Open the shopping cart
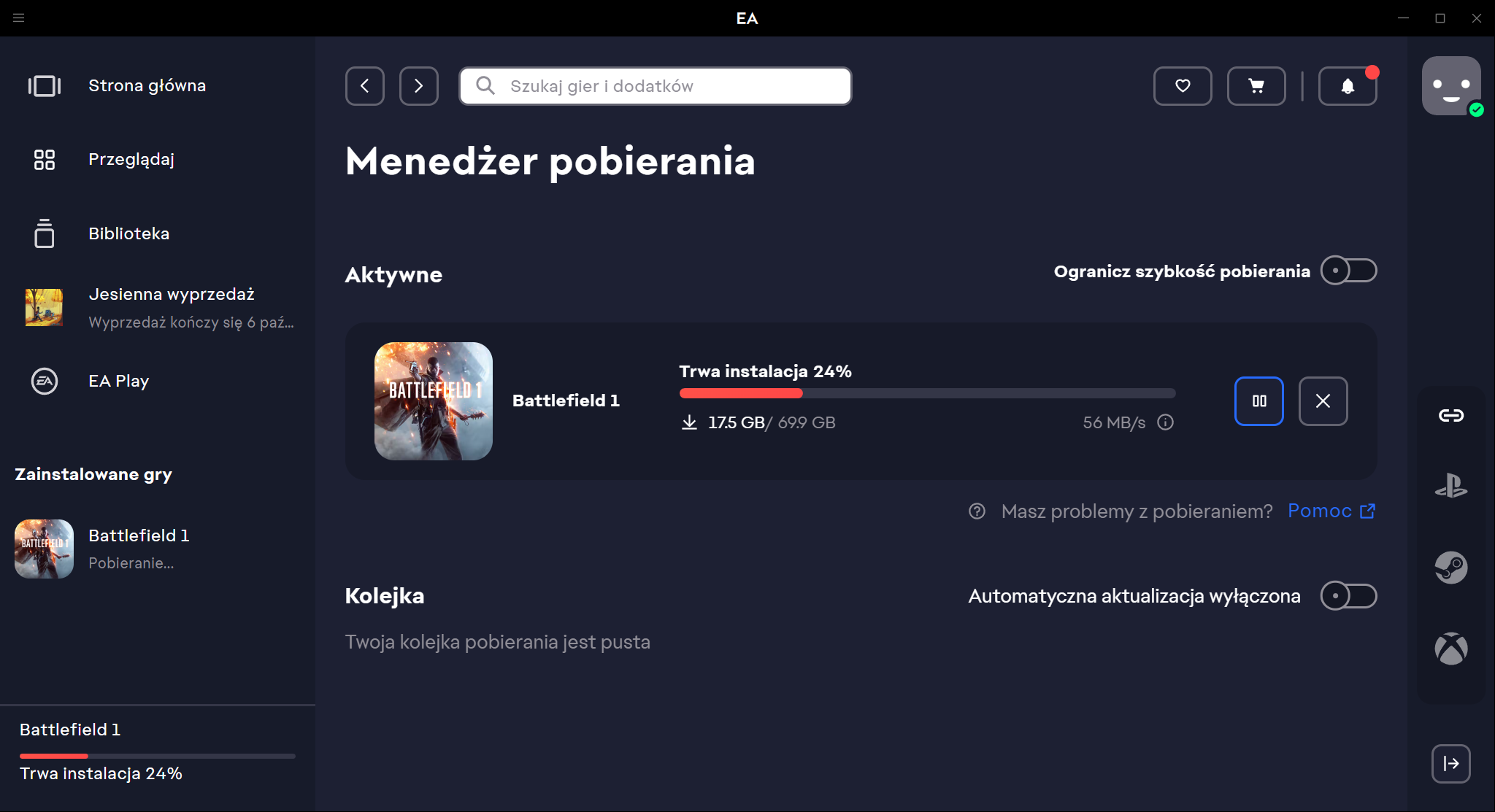This screenshot has height=812, width=1495. coord(1256,86)
